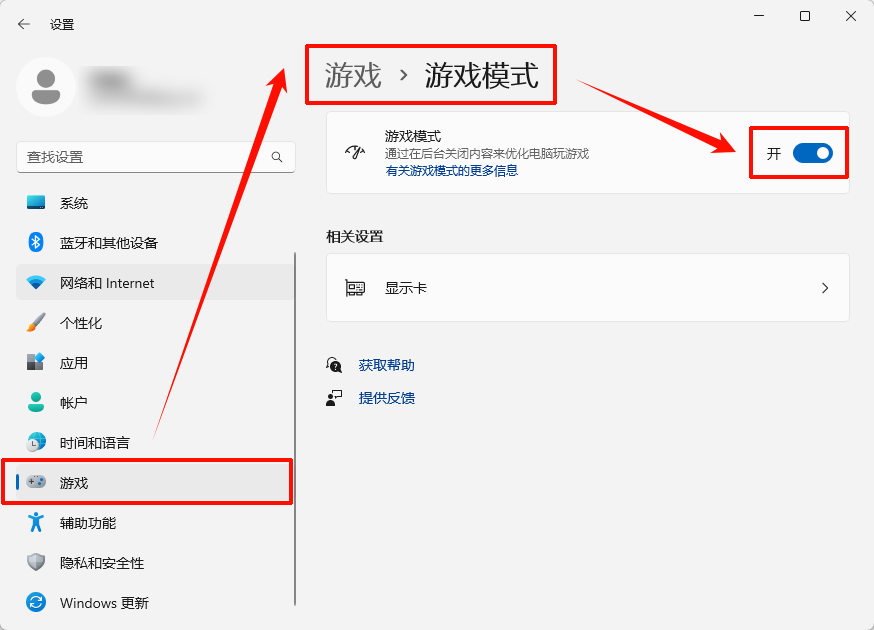Click the search magnifier icon
The height and width of the screenshot is (630, 874).
pyautogui.click(x=277, y=157)
